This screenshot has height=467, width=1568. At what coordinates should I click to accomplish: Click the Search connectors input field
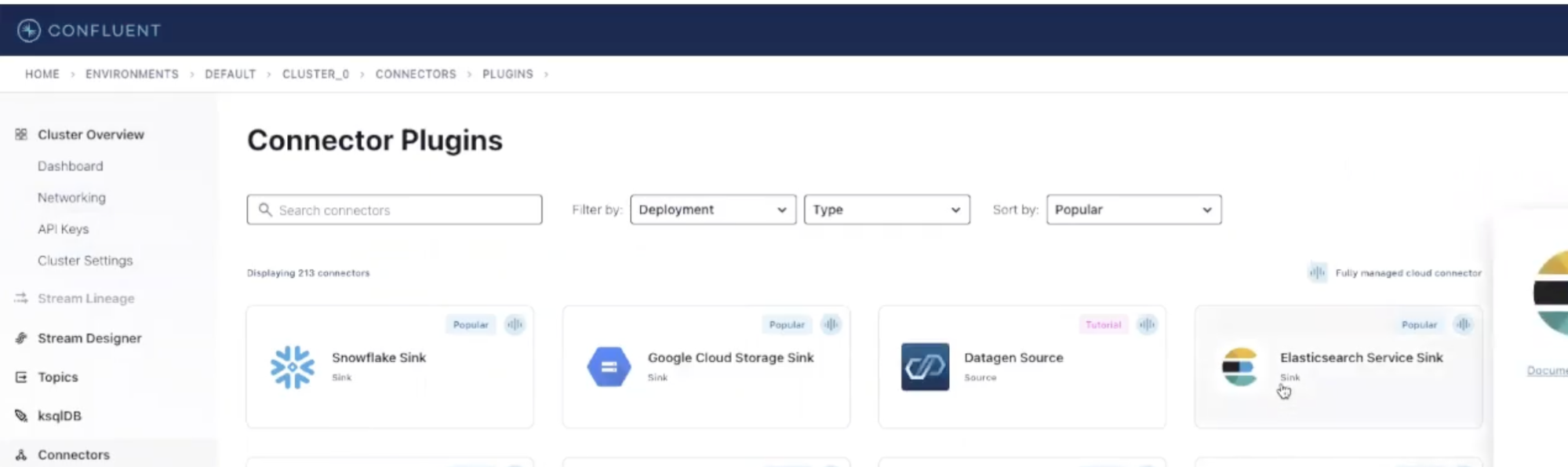coord(395,210)
